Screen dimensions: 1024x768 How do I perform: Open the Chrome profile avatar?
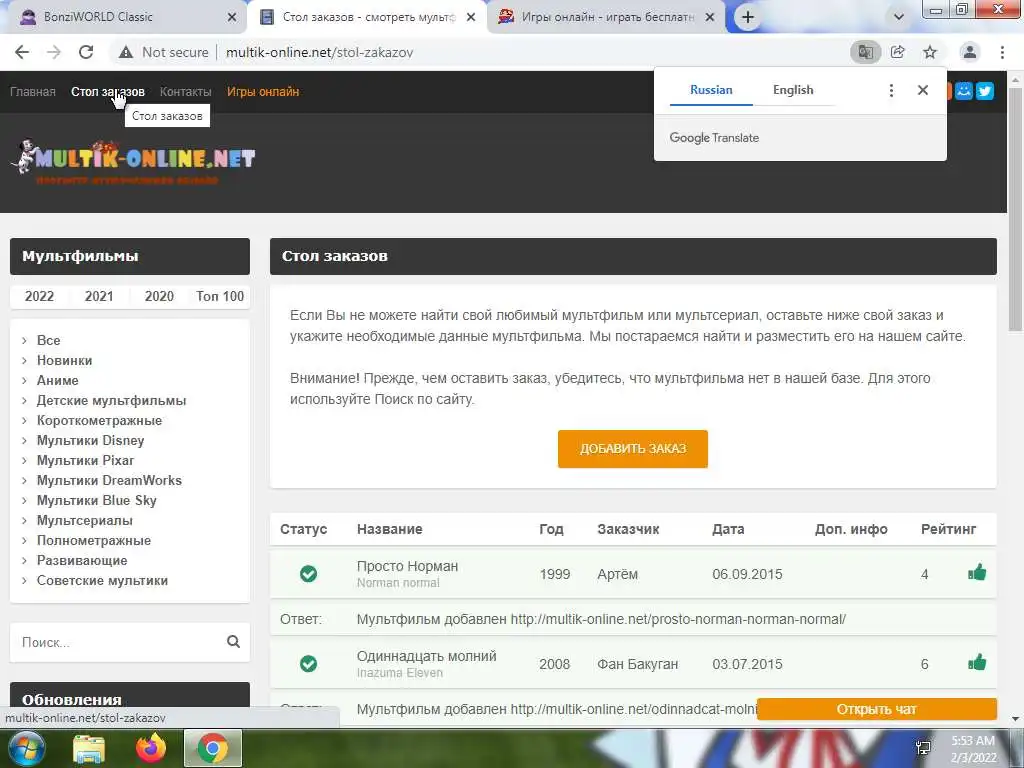970,52
